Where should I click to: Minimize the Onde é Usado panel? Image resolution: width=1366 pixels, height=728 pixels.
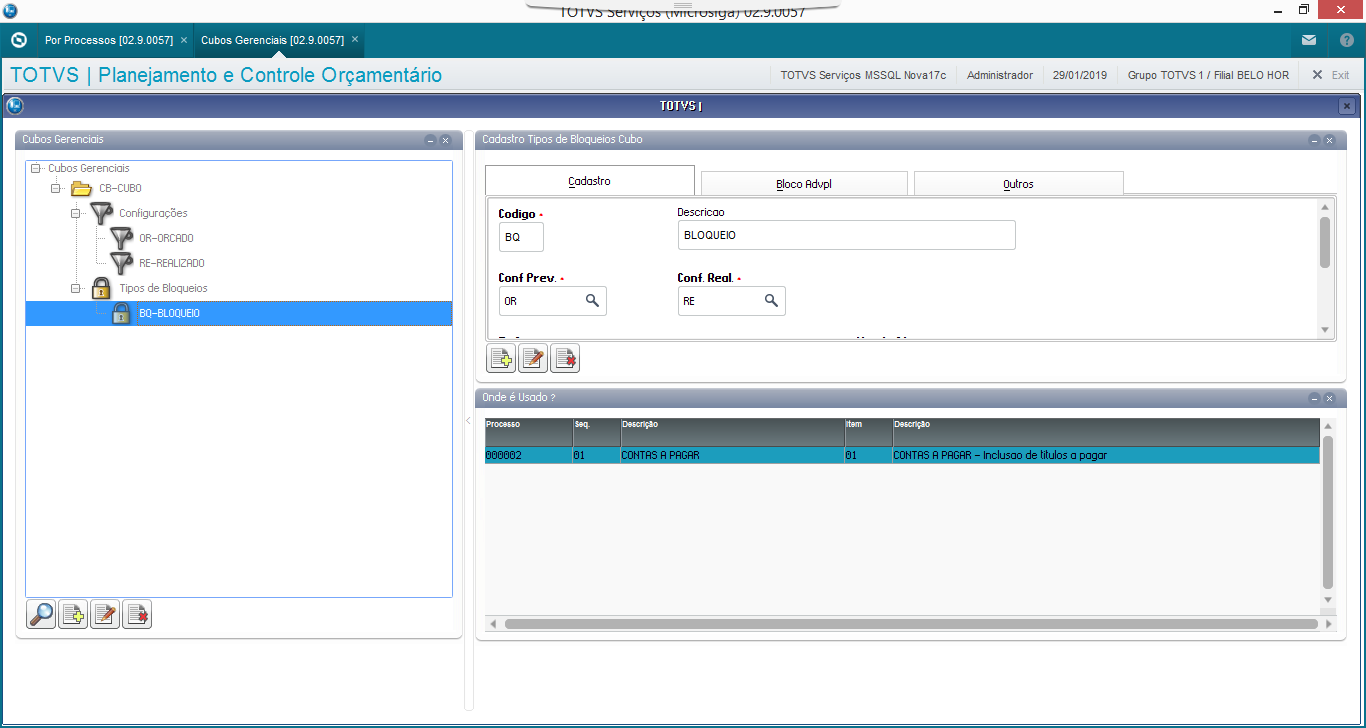1314,398
